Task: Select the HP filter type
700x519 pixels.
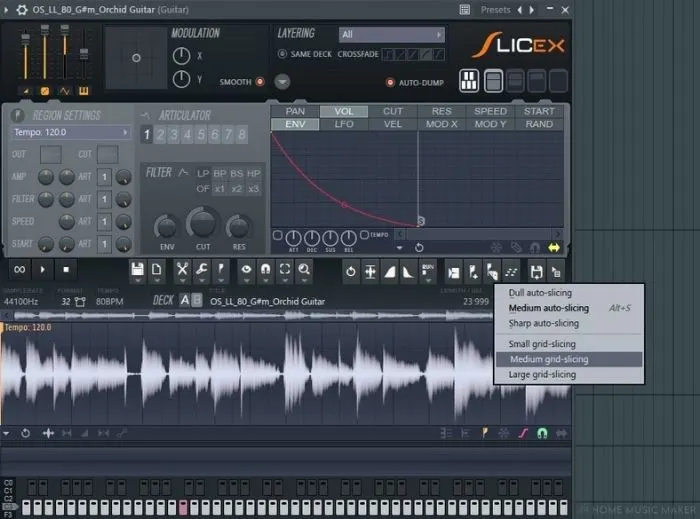Action: (254, 174)
